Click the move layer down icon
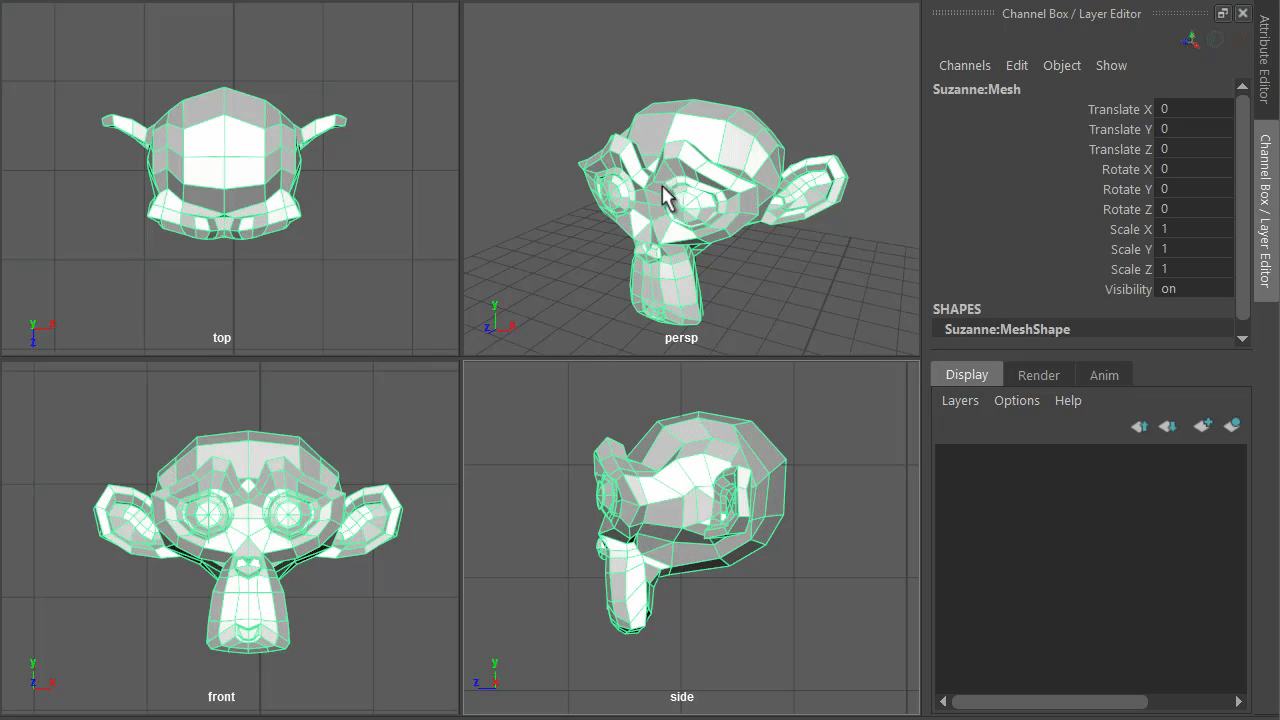 pyautogui.click(x=1167, y=426)
